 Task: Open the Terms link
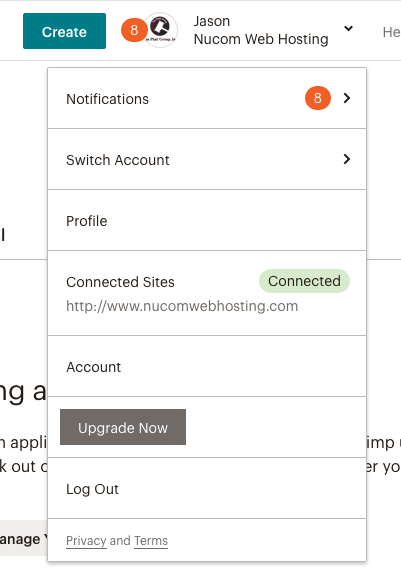point(151,541)
